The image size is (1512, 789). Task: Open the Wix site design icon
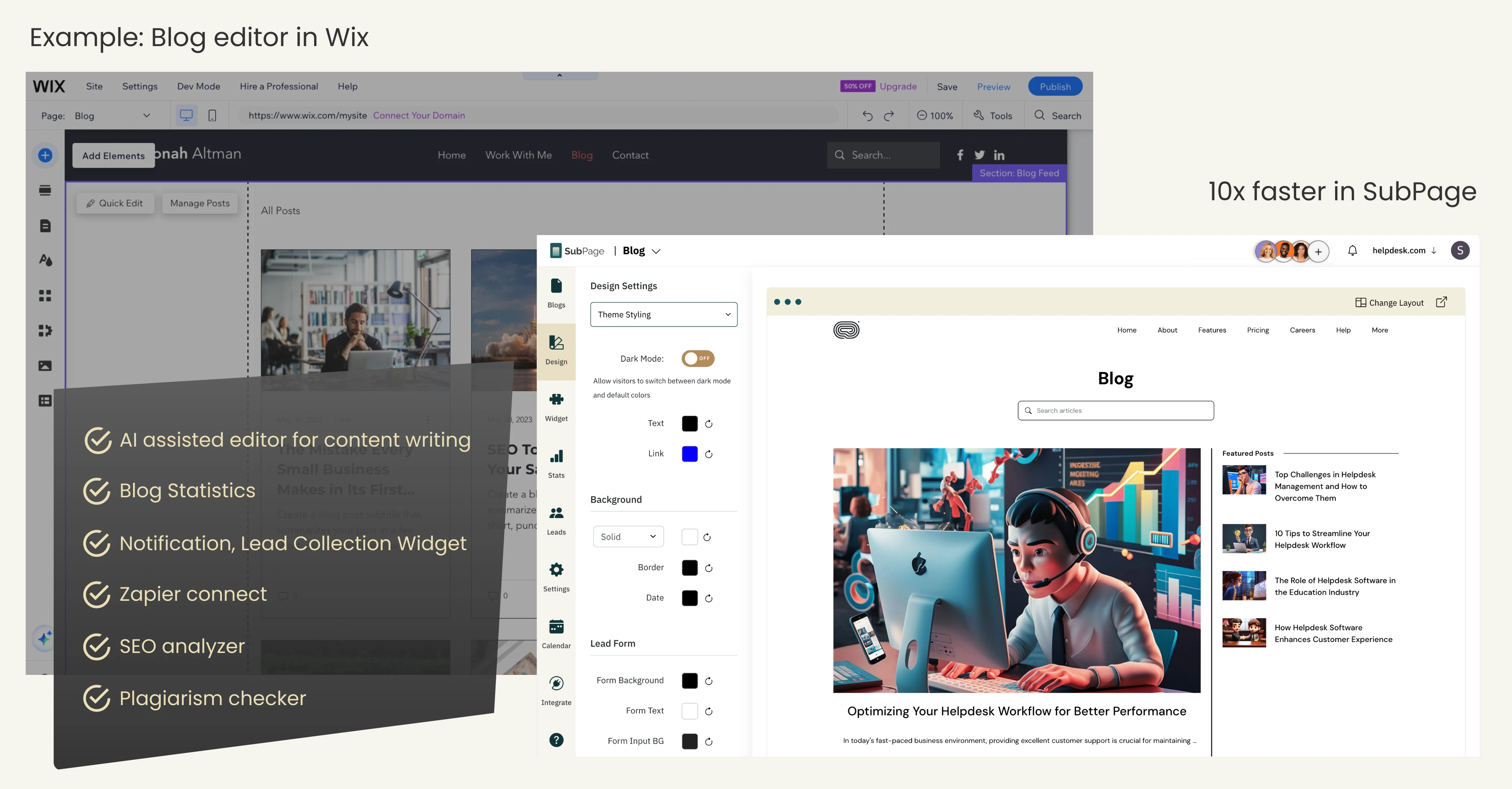(45, 260)
